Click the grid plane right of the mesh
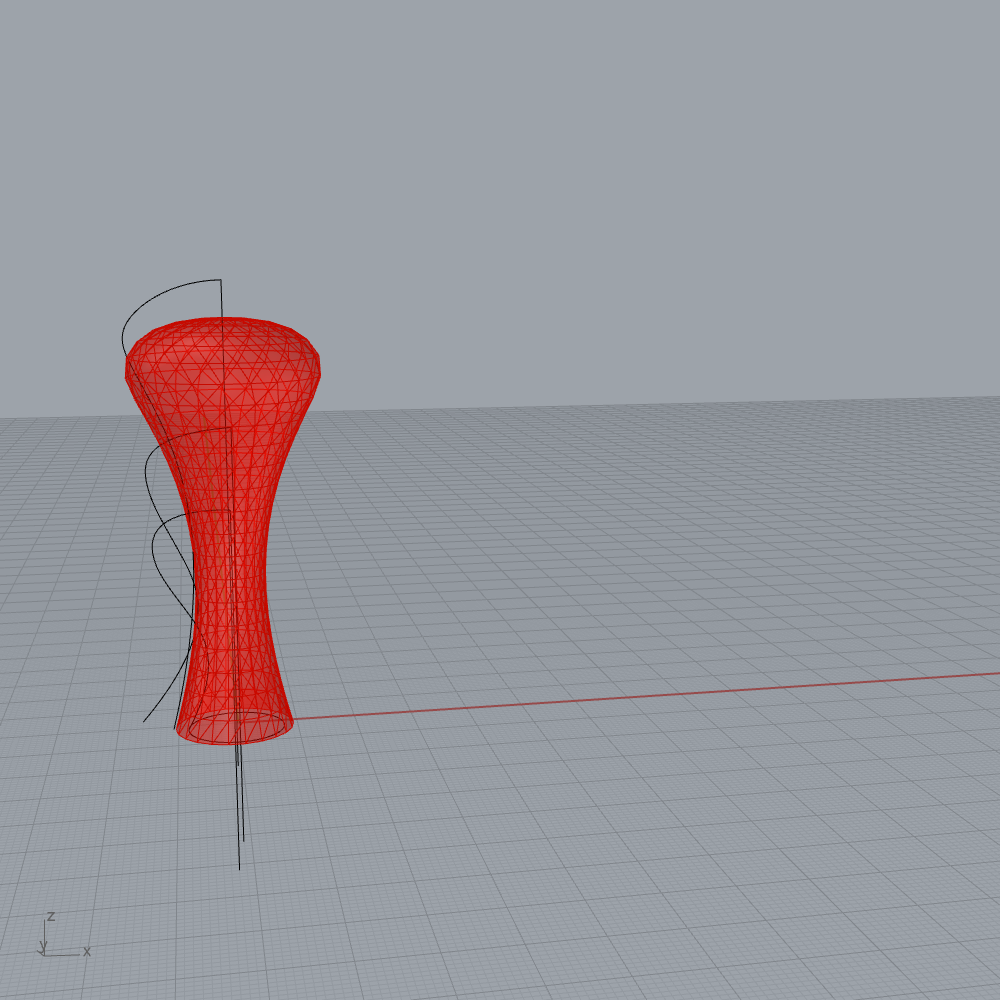1000x1000 pixels. coord(600,550)
